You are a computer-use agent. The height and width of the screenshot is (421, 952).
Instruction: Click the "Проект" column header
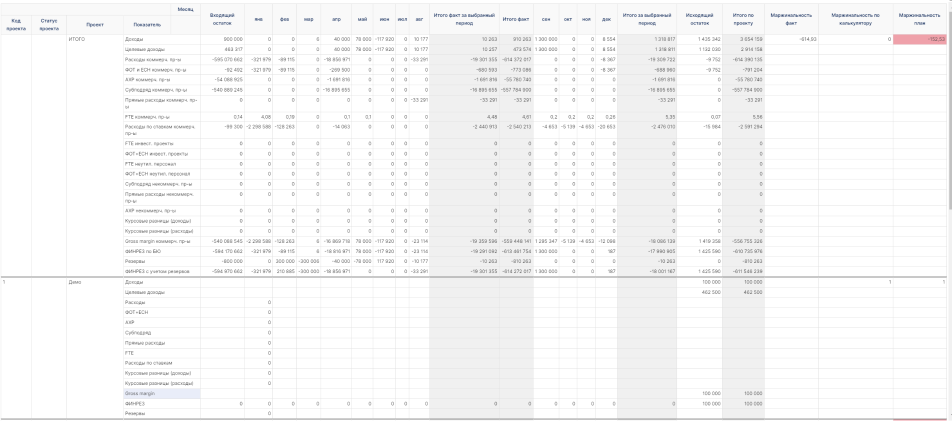pyautogui.click(x=95, y=24)
